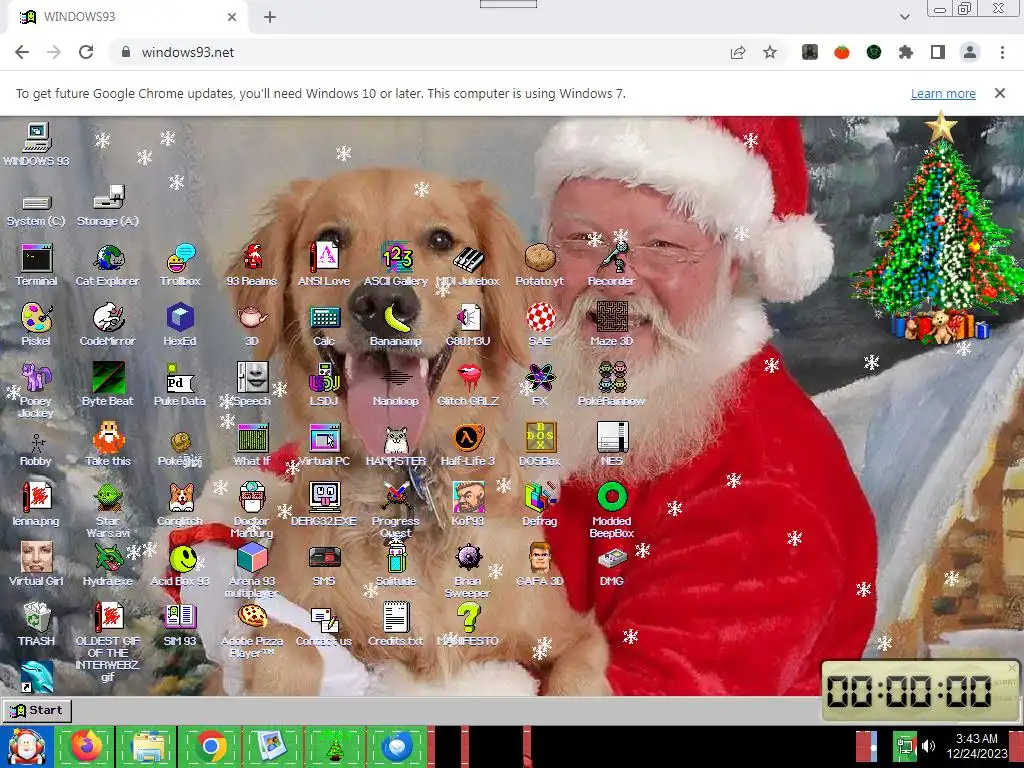Open Solitude icon
This screenshot has height=768, width=1024.
click(396, 564)
